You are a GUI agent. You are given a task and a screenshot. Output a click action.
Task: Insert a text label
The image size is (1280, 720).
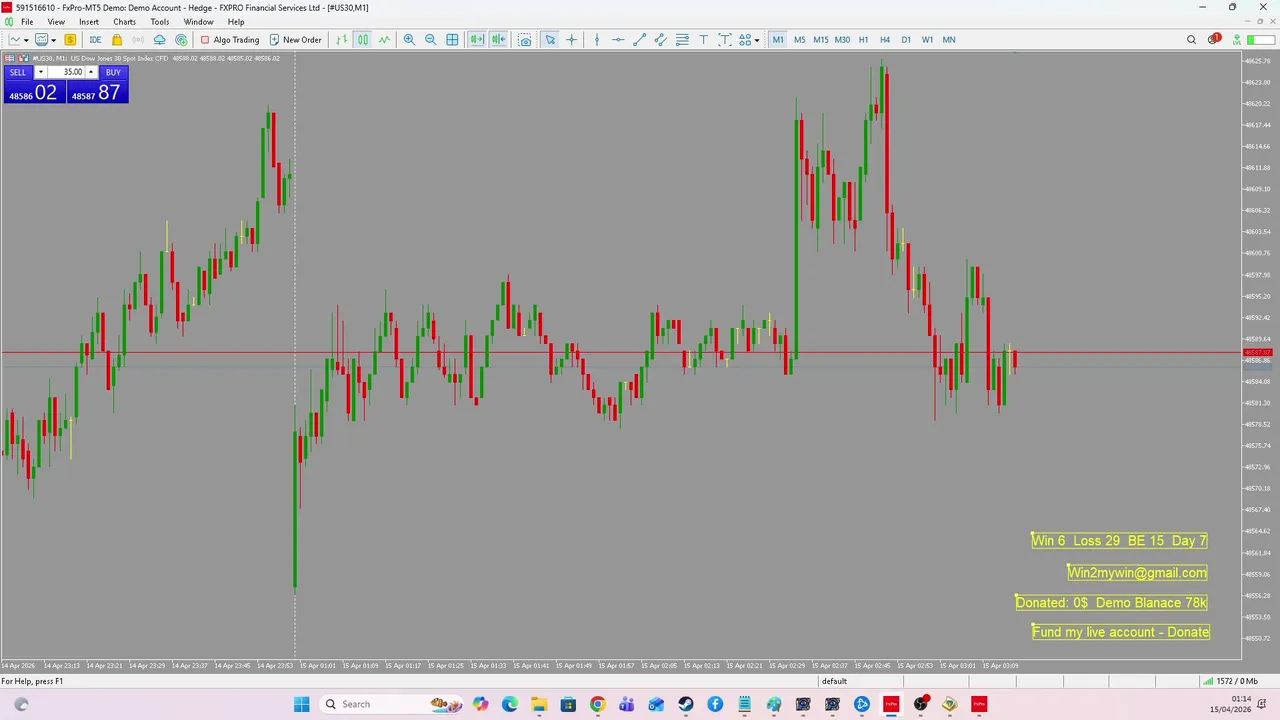pyautogui.click(x=724, y=40)
